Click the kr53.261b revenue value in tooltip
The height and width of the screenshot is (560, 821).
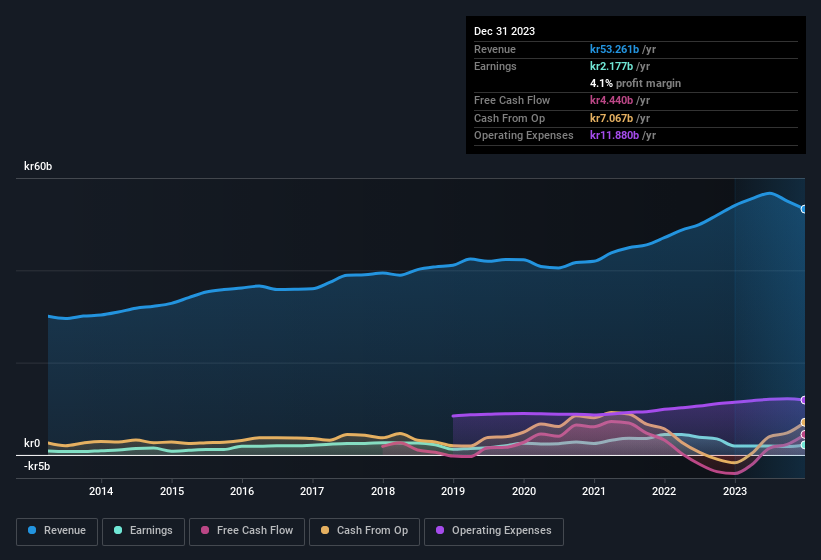(623, 49)
